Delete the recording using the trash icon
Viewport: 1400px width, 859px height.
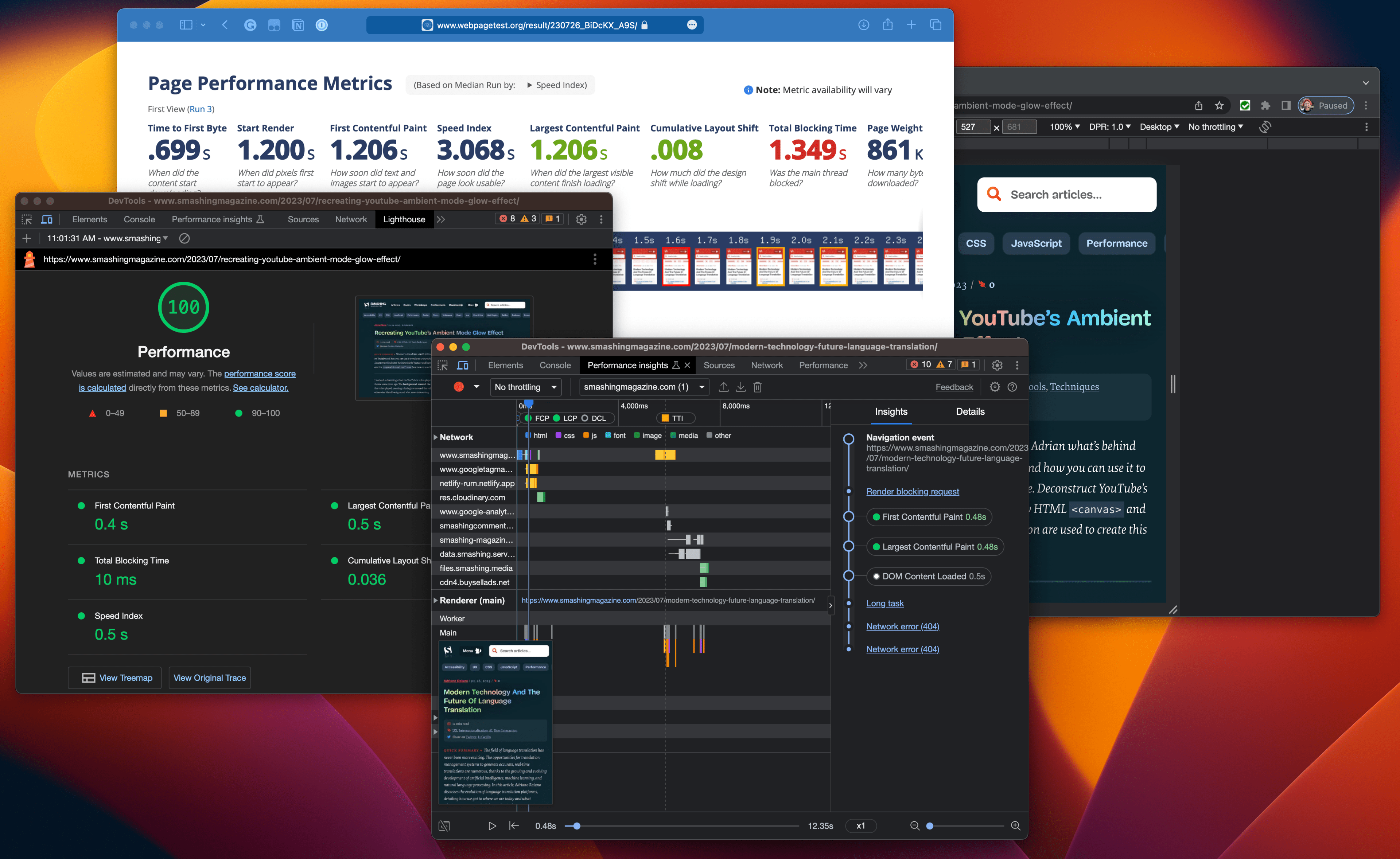[757, 387]
